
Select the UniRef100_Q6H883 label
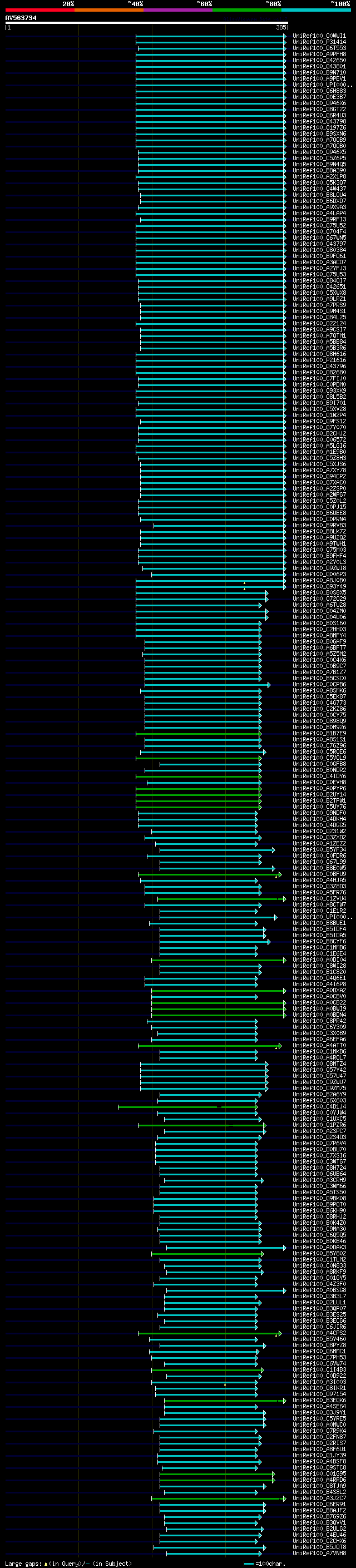[x=319, y=91]
